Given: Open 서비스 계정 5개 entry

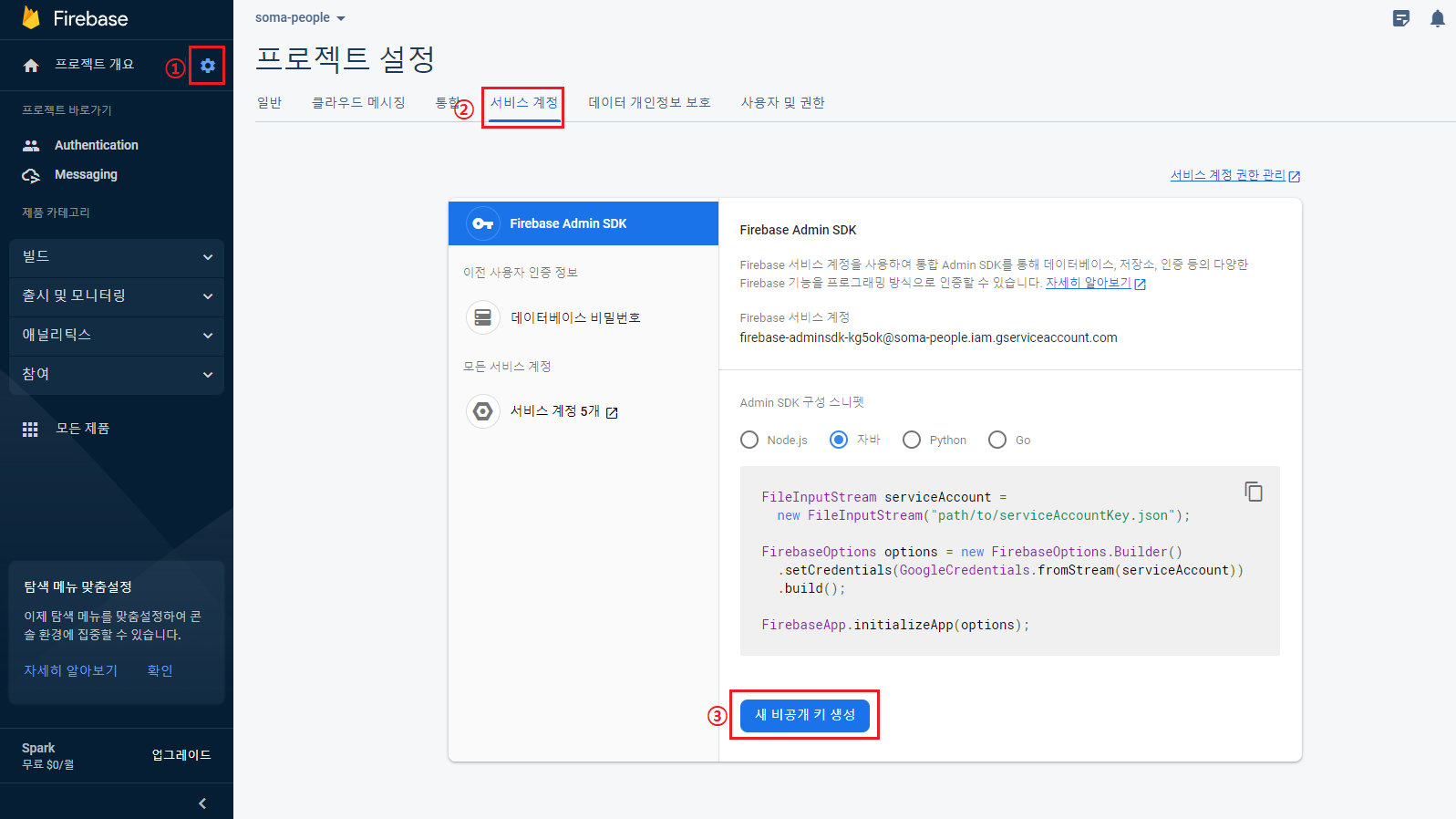Looking at the screenshot, I should (x=583, y=411).
